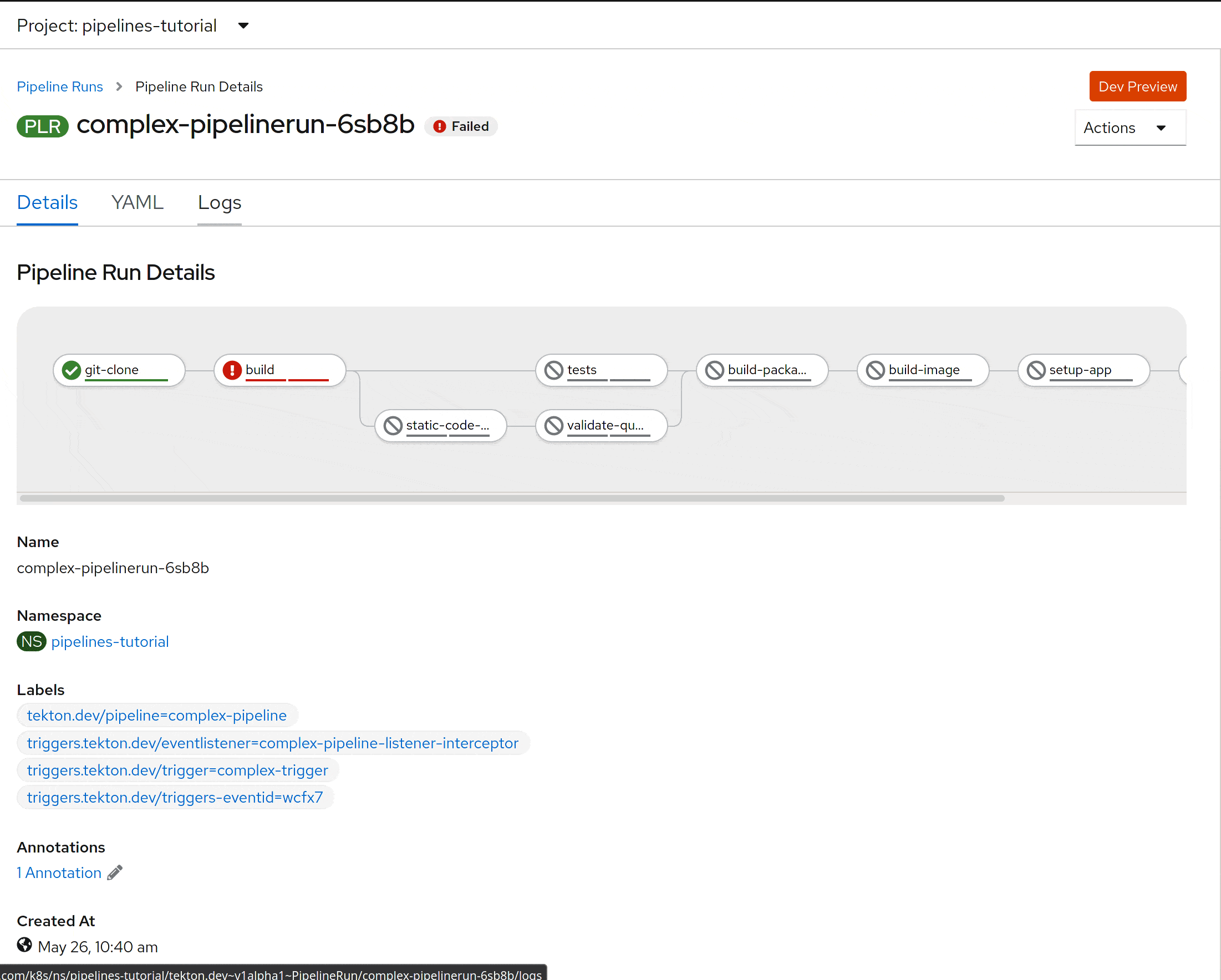Go back to the Pipeline Runs breadcrumb link
The height and width of the screenshot is (980, 1221).
[x=59, y=86]
